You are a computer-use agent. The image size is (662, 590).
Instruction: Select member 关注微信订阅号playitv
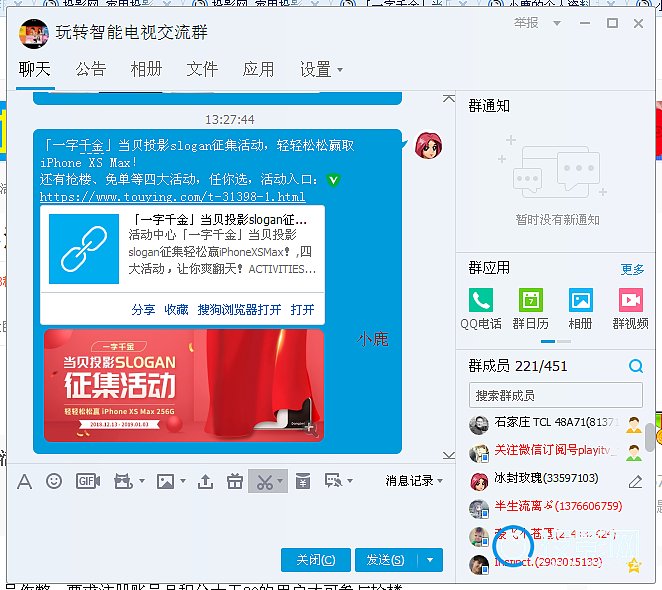tap(556, 451)
